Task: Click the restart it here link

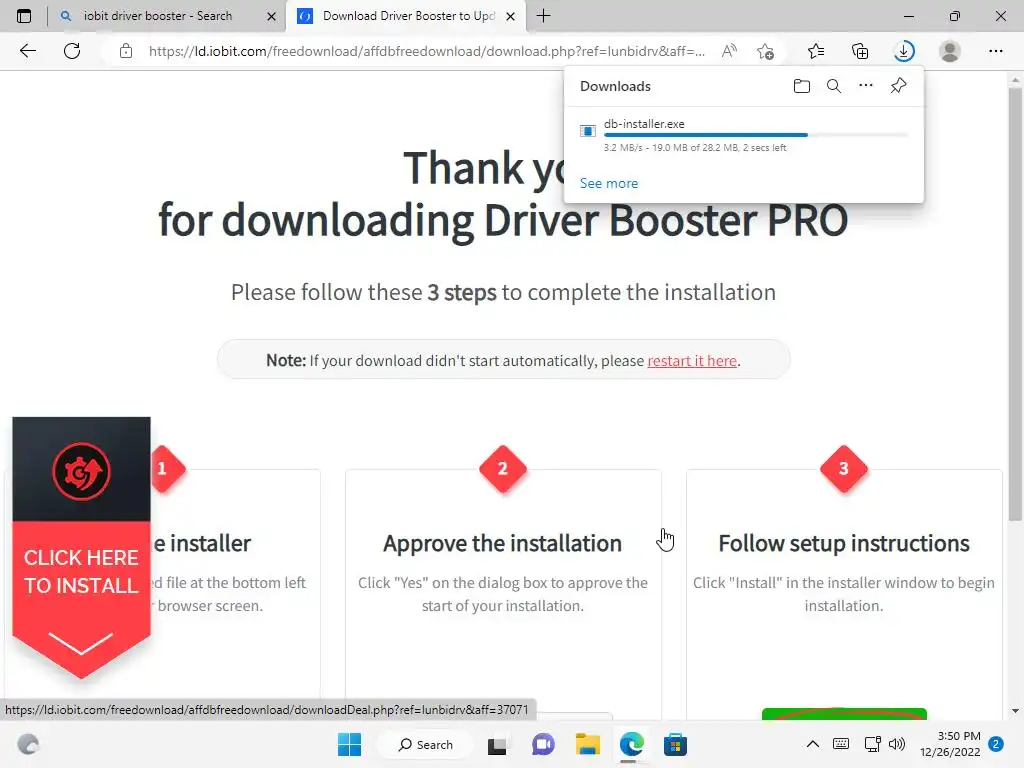Action: pos(692,360)
